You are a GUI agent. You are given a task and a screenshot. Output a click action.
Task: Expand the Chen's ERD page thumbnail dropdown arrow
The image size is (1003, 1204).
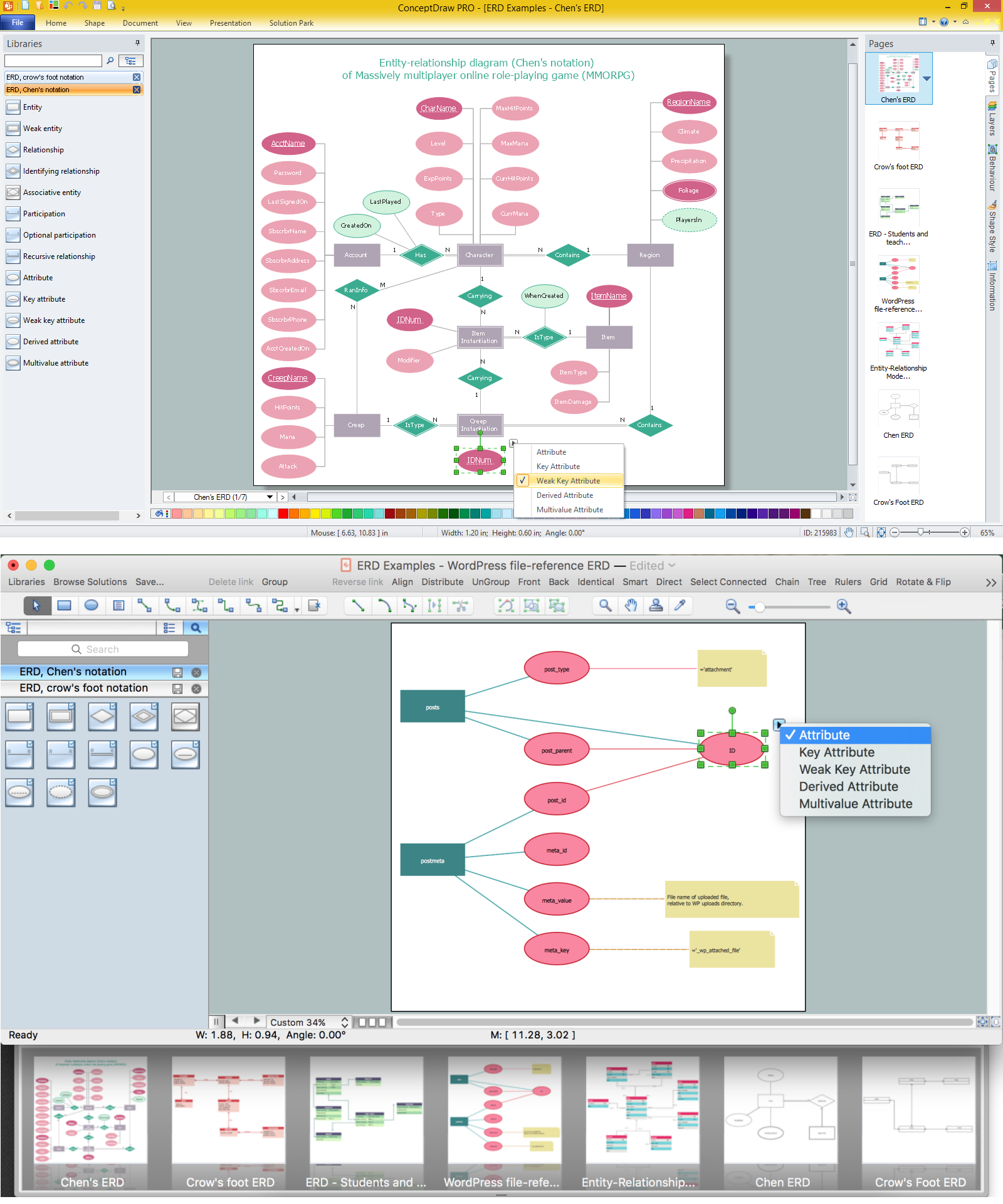927,79
